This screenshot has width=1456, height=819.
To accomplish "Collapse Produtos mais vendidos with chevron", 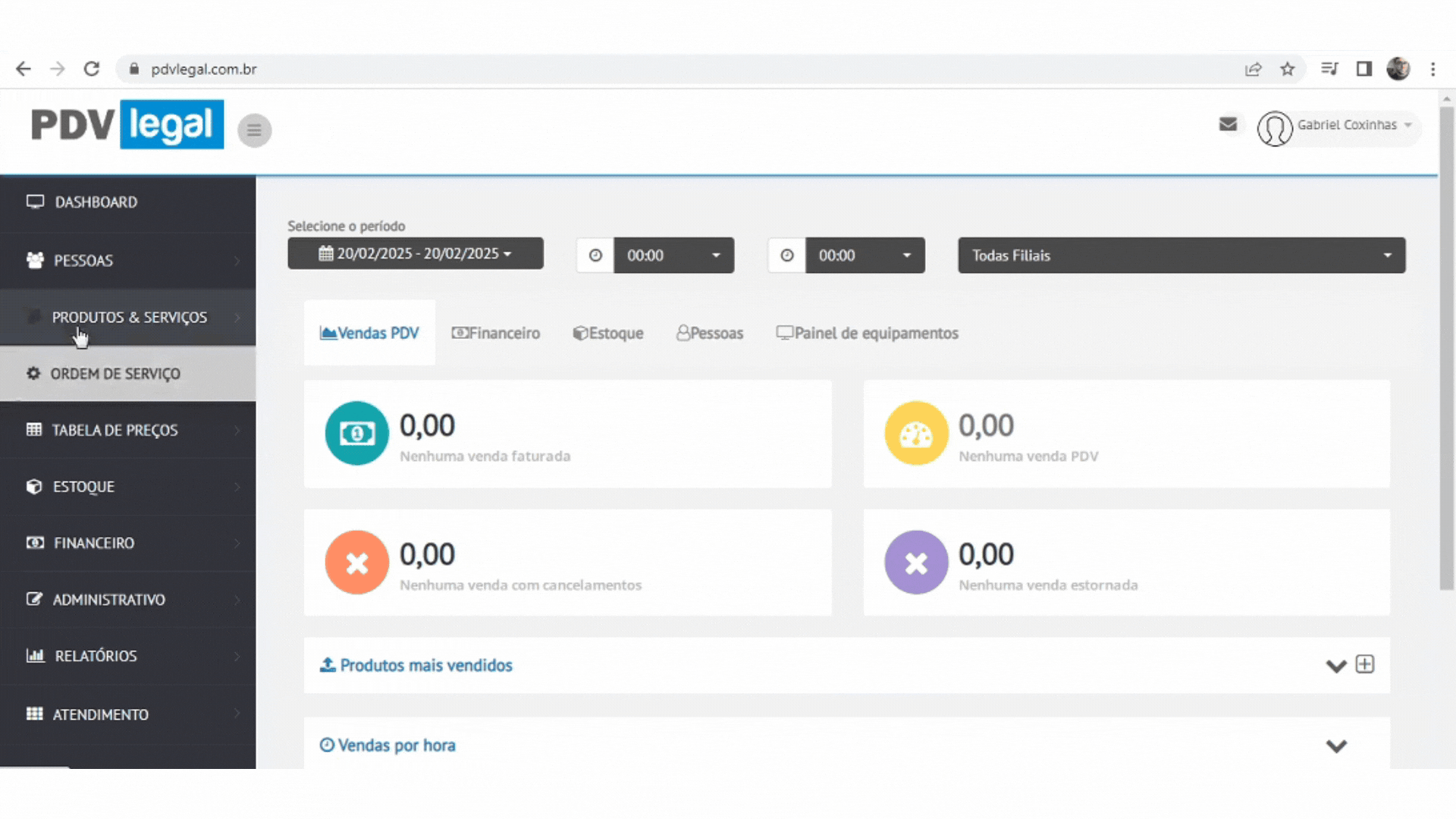I will point(1335,666).
